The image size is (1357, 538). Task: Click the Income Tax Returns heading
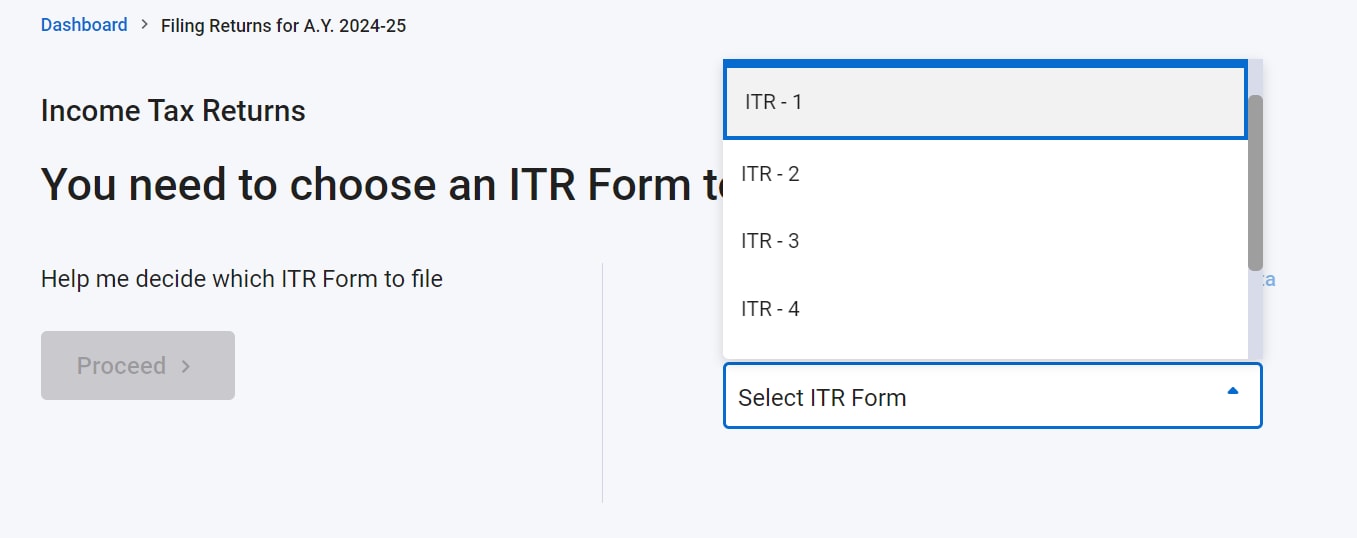click(173, 111)
